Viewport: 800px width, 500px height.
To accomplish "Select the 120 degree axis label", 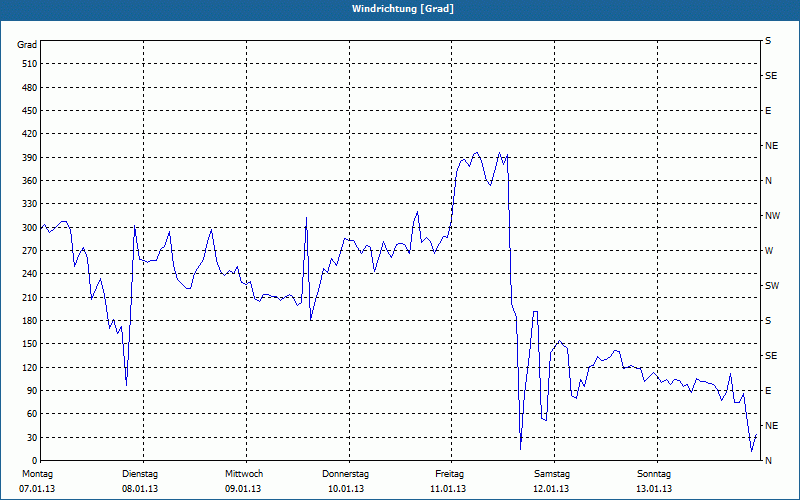I will click(x=29, y=367).
